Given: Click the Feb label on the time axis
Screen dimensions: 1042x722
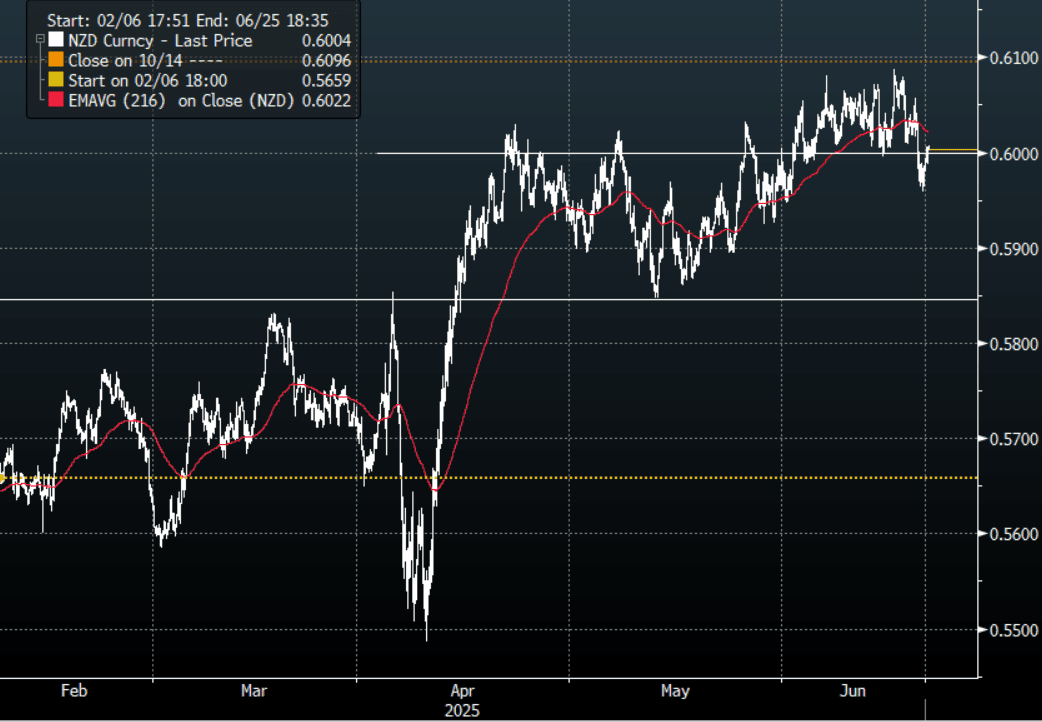Looking at the screenshot, I should coord(75,691).
